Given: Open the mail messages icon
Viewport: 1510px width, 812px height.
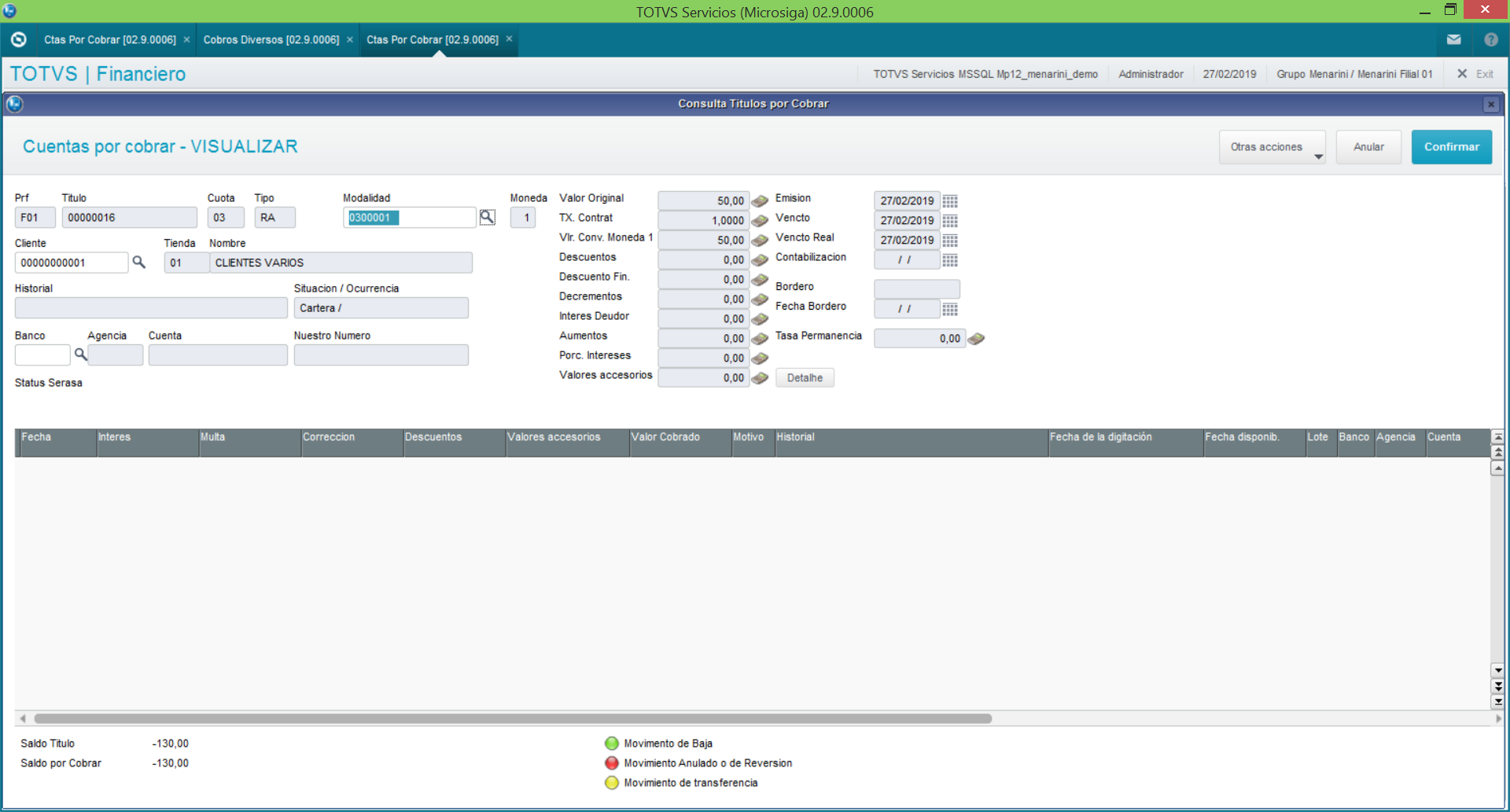Looking at the screenshot, I should click(1453, 39).
